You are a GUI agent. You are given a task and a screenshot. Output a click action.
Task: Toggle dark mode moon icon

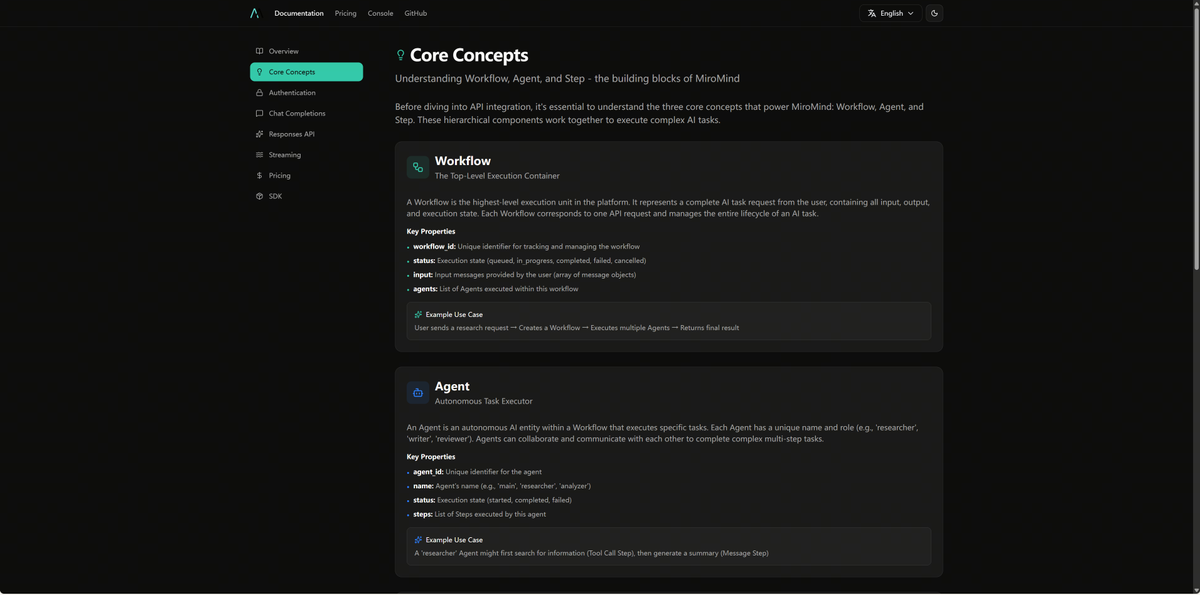[934, 13]
